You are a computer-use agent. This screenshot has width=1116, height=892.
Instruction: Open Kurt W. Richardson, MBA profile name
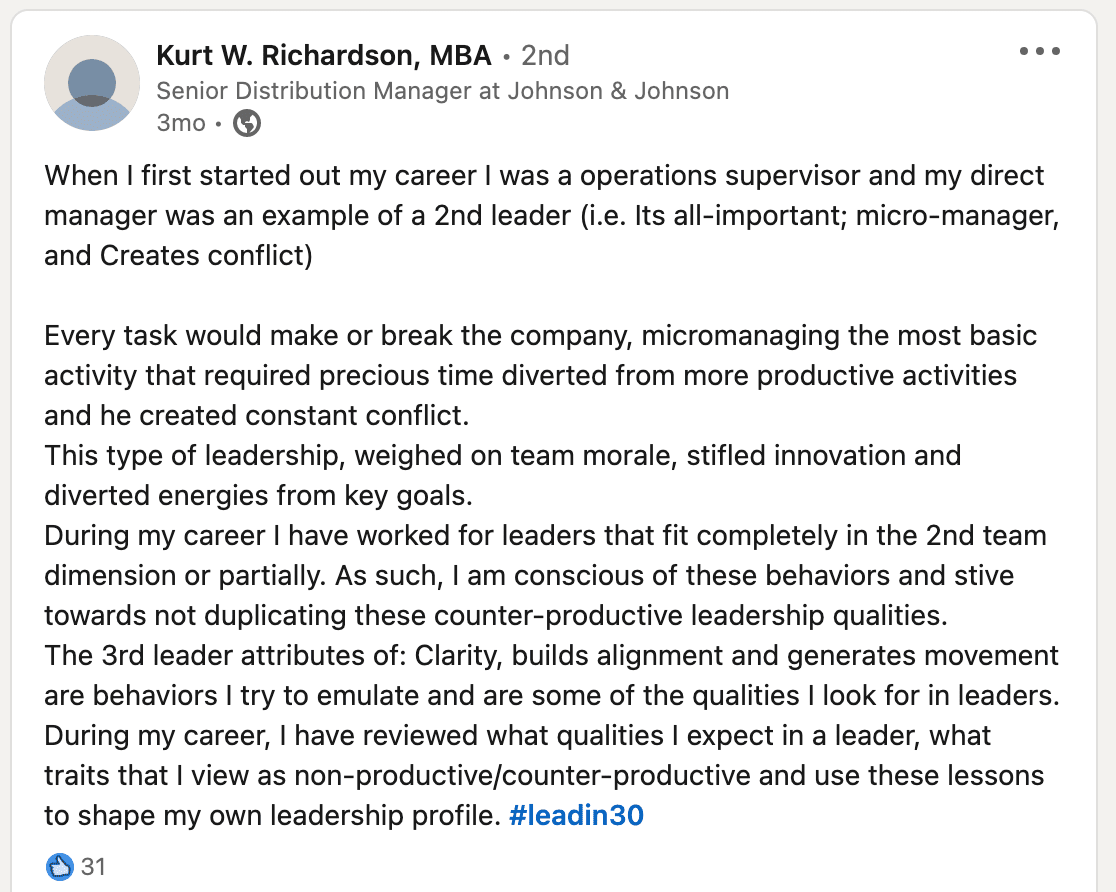pos(324,56)
